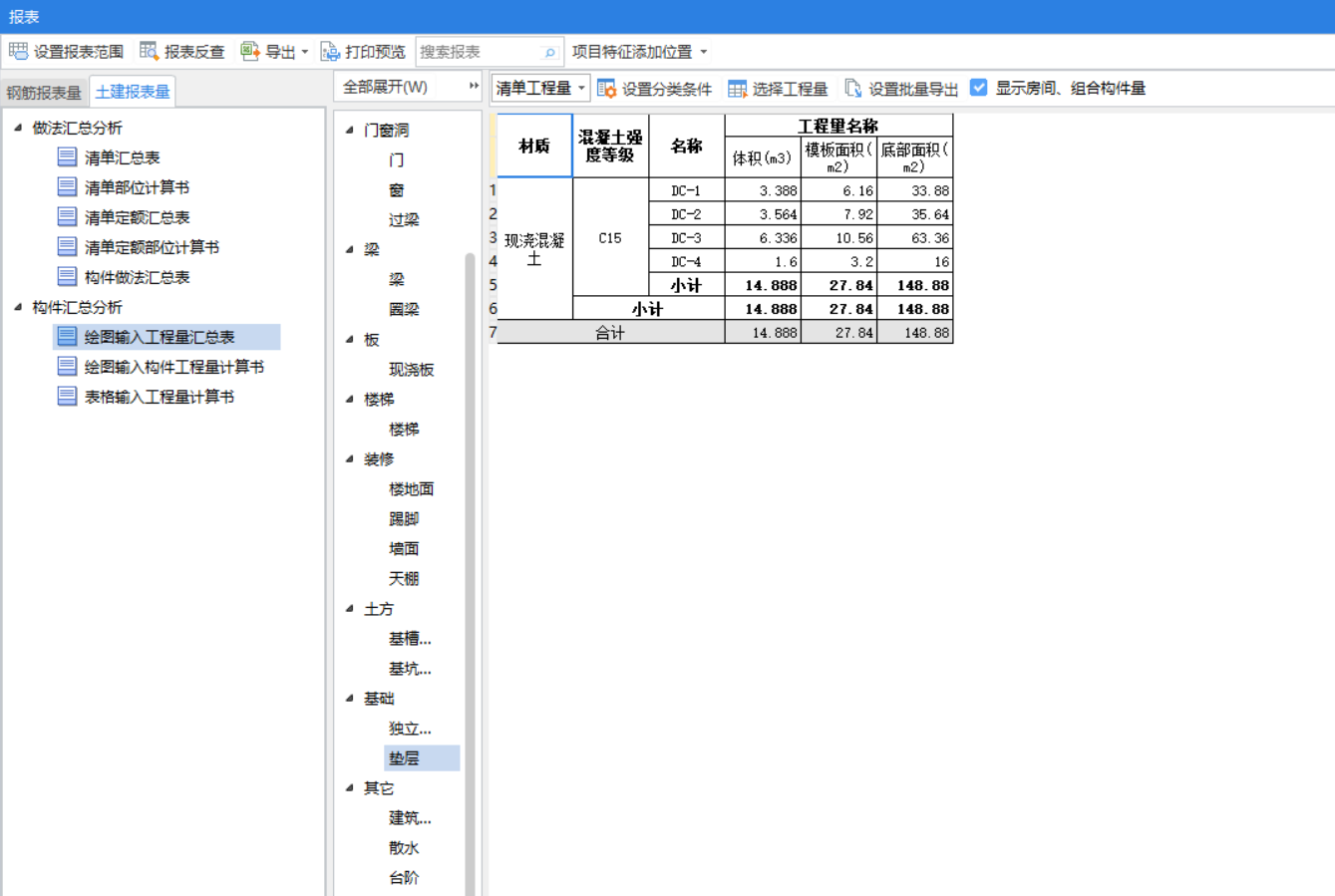Screen dimensions: 1335x896
Task: Select 楼地面 in component list
Action: [x=412, y=488]
